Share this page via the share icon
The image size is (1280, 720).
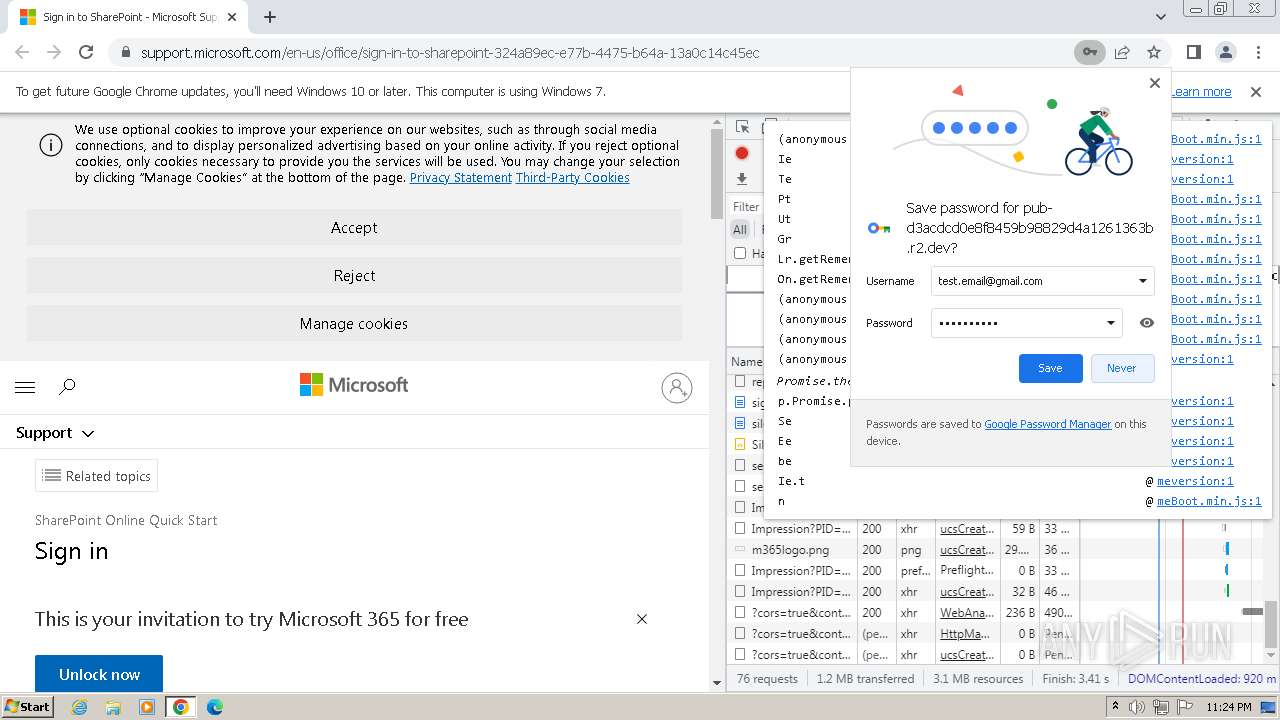(x=1122, y=52)
